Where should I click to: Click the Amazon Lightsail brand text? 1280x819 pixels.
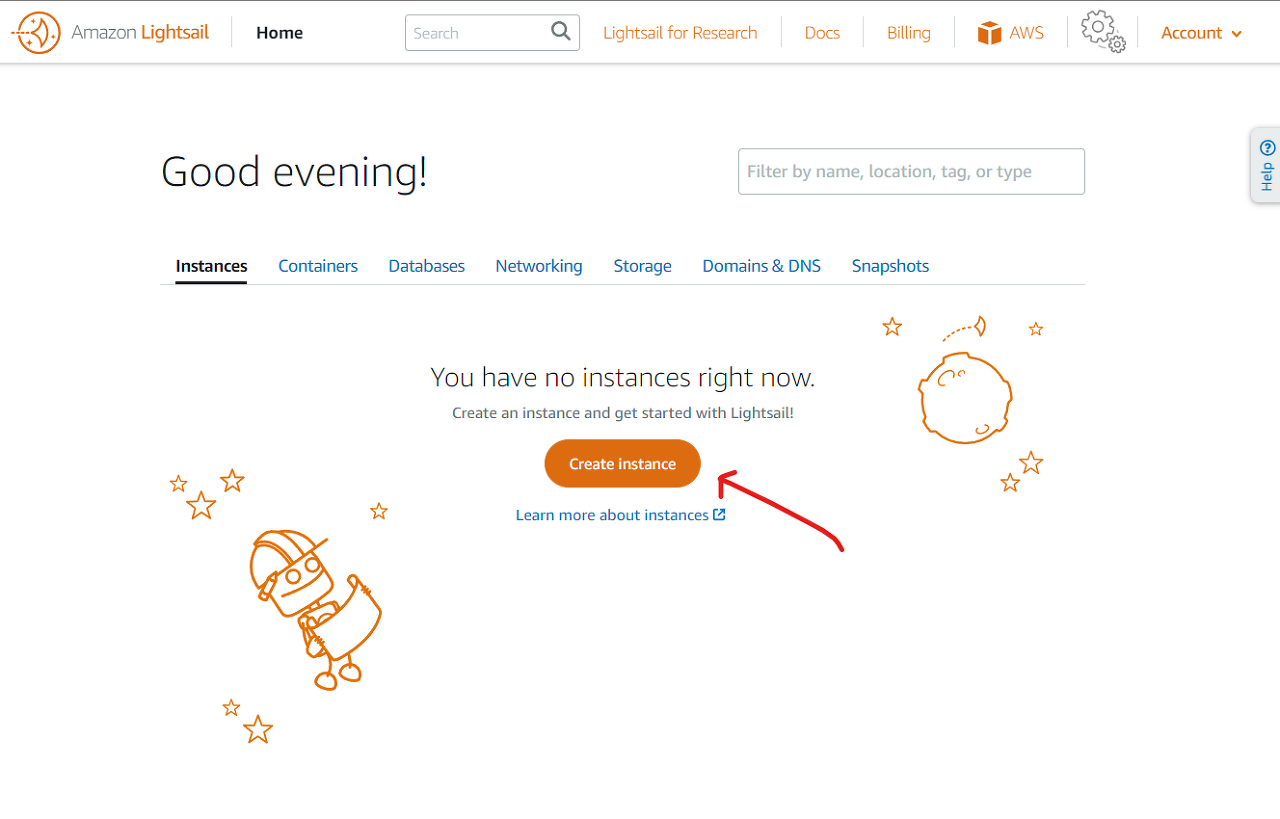point(140,33)
